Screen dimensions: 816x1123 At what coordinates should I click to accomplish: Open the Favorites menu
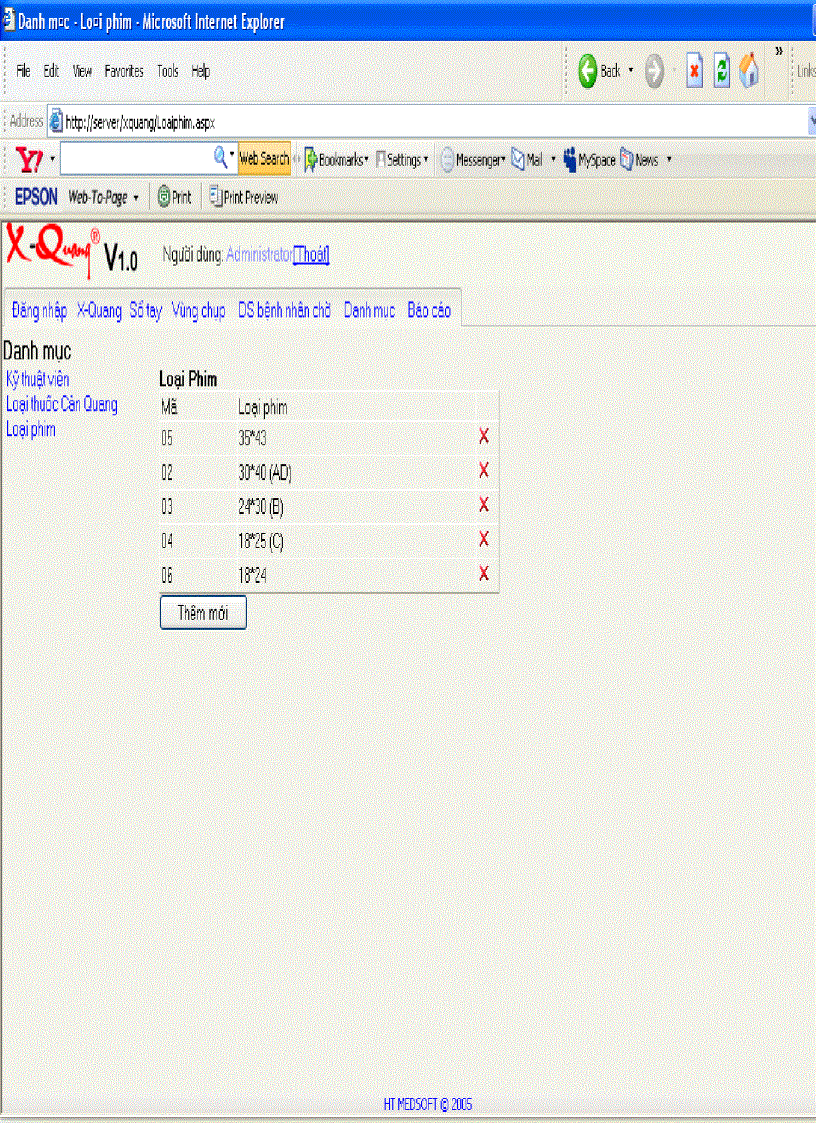(x=123, y=71)
